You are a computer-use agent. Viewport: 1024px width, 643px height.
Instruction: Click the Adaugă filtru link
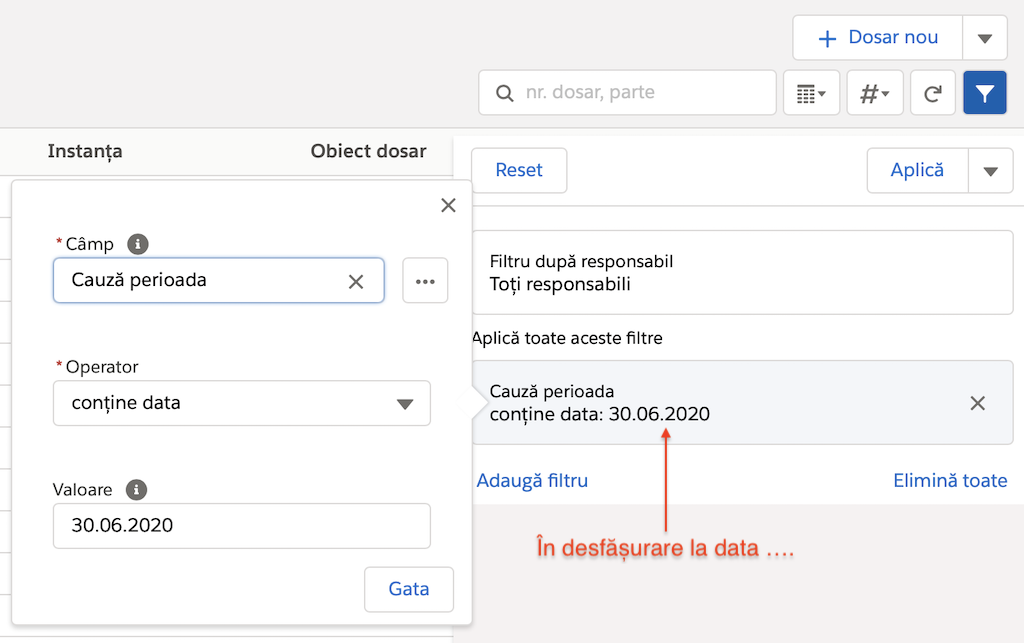[x=532, y=481]
